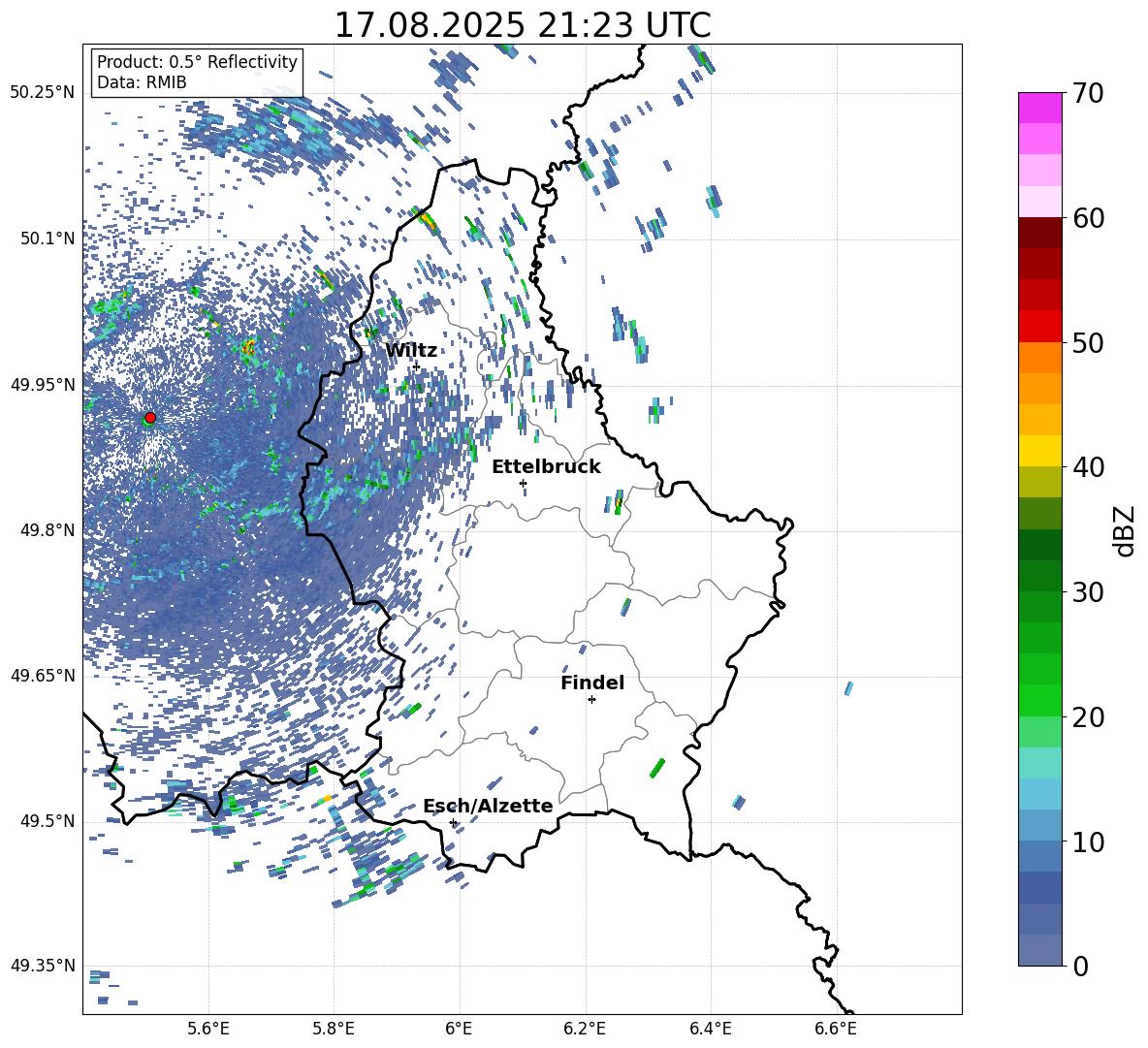
Task: Click the Esch/Alzette city label
Action: [x=488, y=806]
